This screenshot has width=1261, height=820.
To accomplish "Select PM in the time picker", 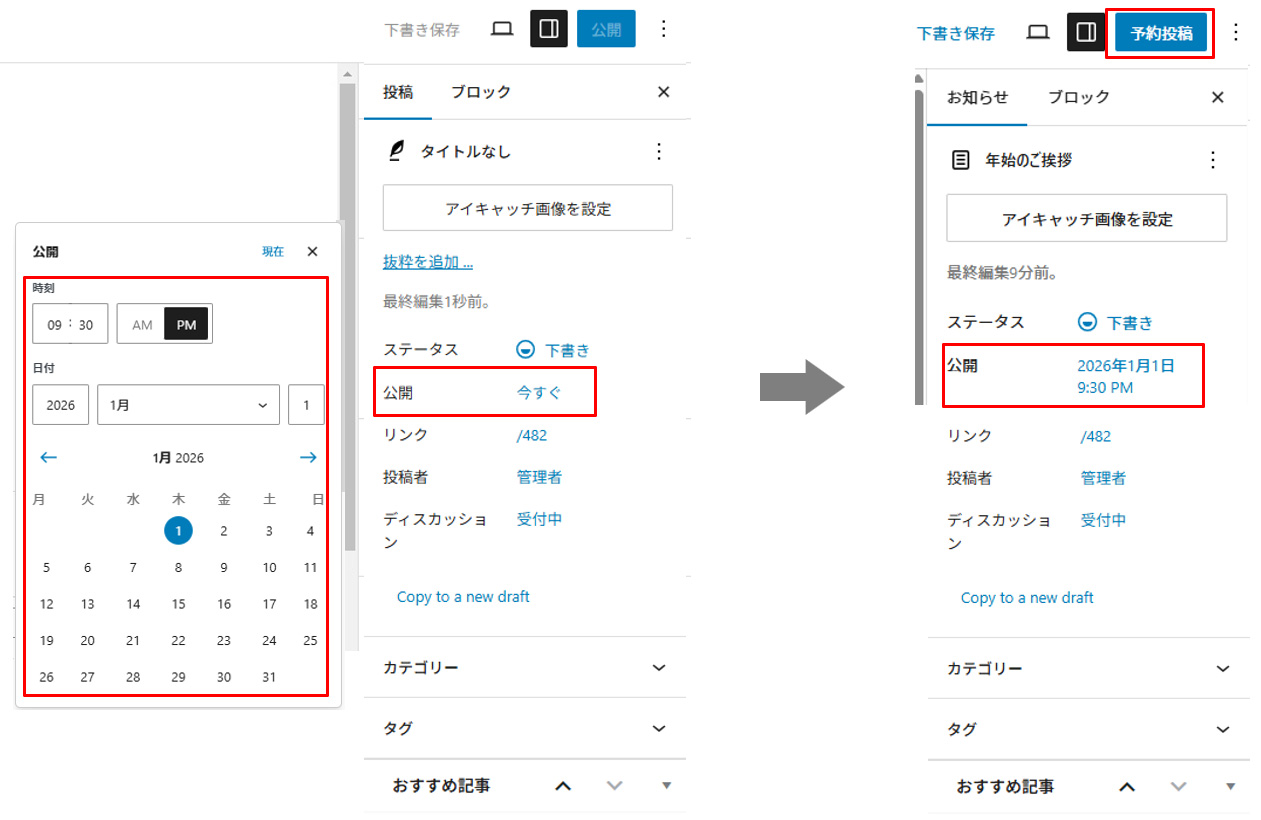I will [x=187, y=325].
